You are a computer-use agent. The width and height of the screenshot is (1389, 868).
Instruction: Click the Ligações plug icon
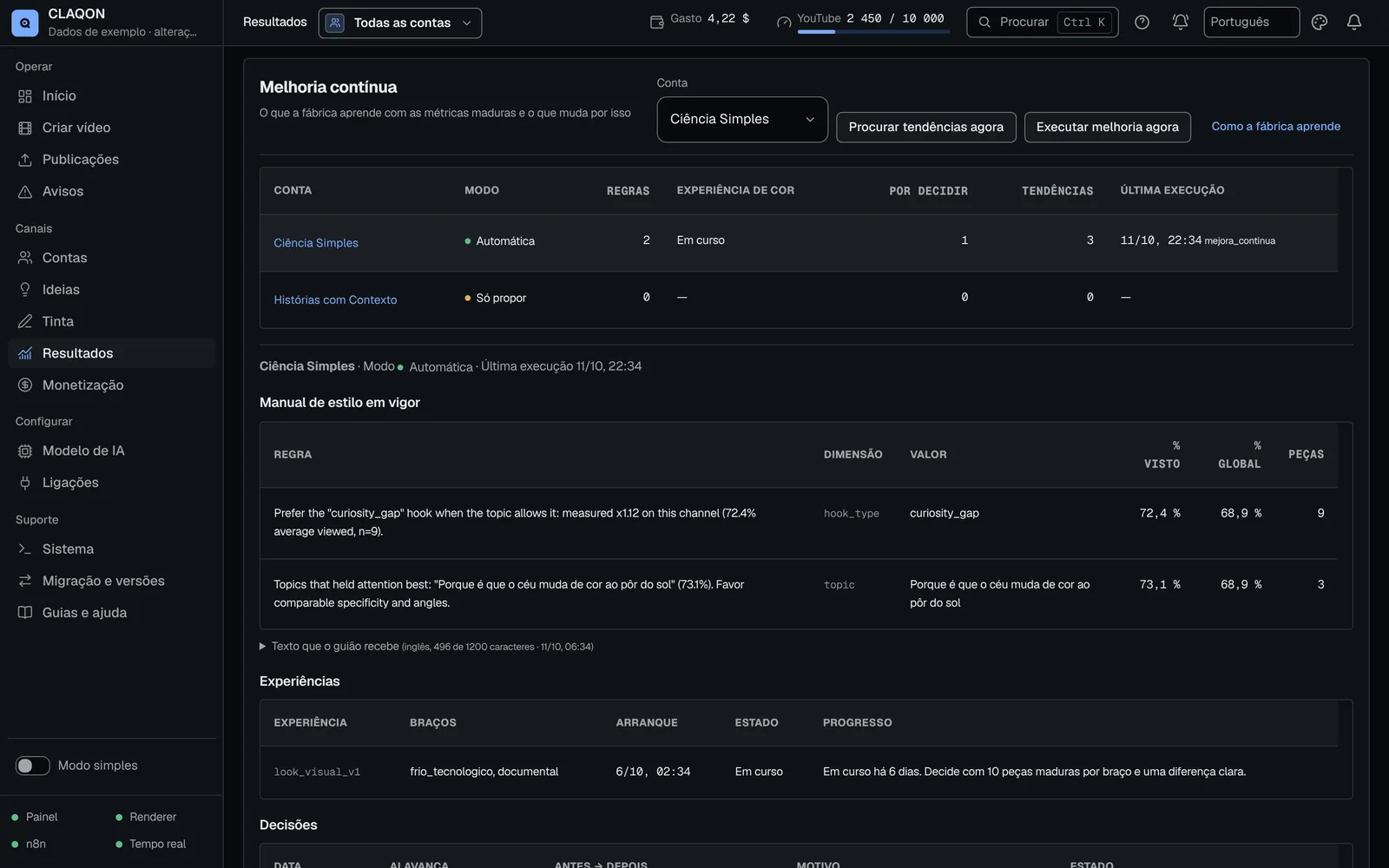25,483
